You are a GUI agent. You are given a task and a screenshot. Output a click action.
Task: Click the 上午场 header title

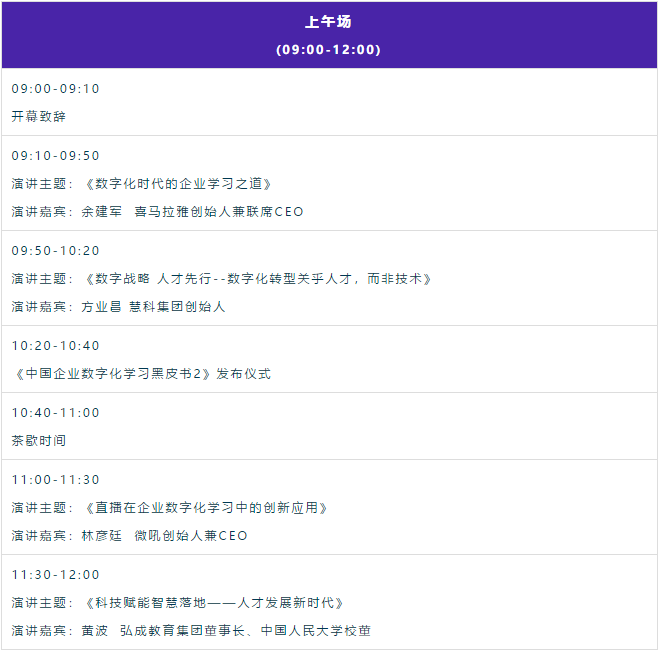[328, 22]
